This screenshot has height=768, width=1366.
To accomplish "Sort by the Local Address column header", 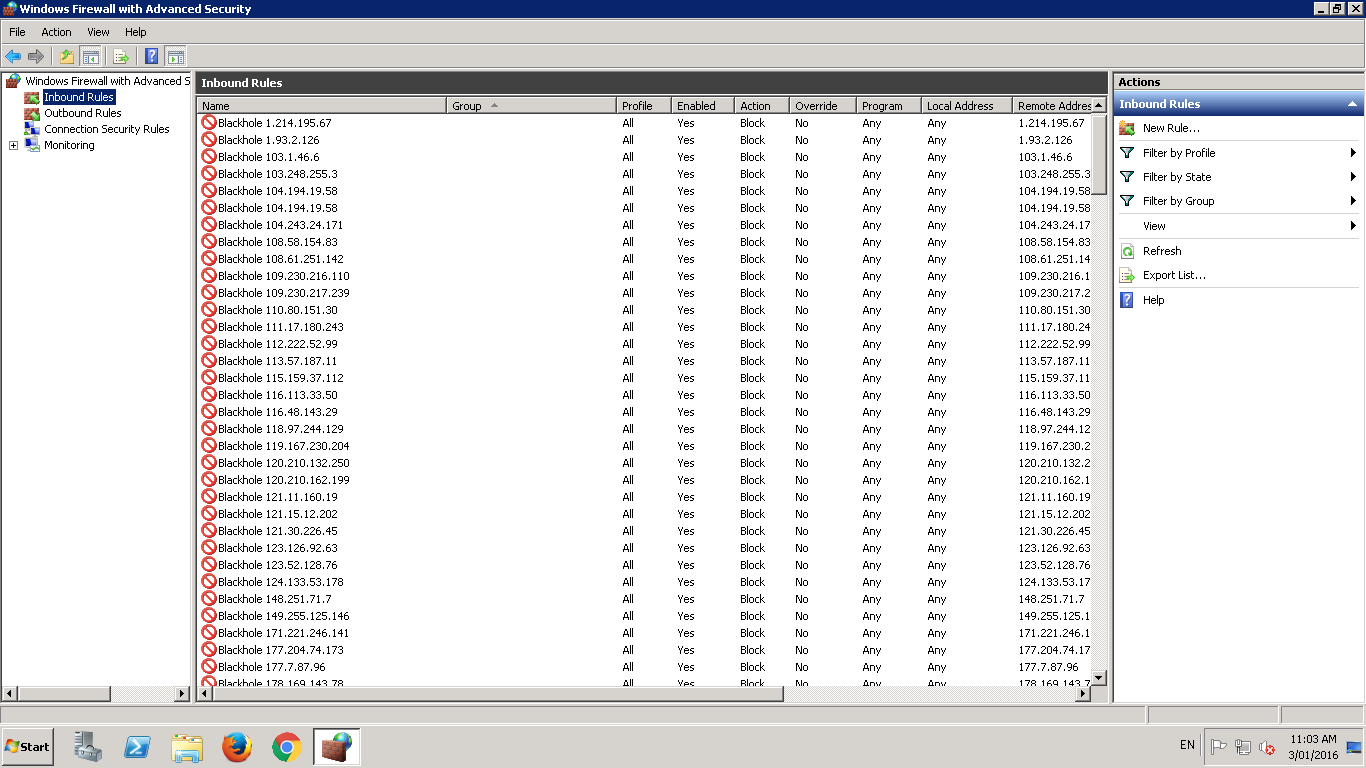I will pyautogui.click(x=966, y=105).
